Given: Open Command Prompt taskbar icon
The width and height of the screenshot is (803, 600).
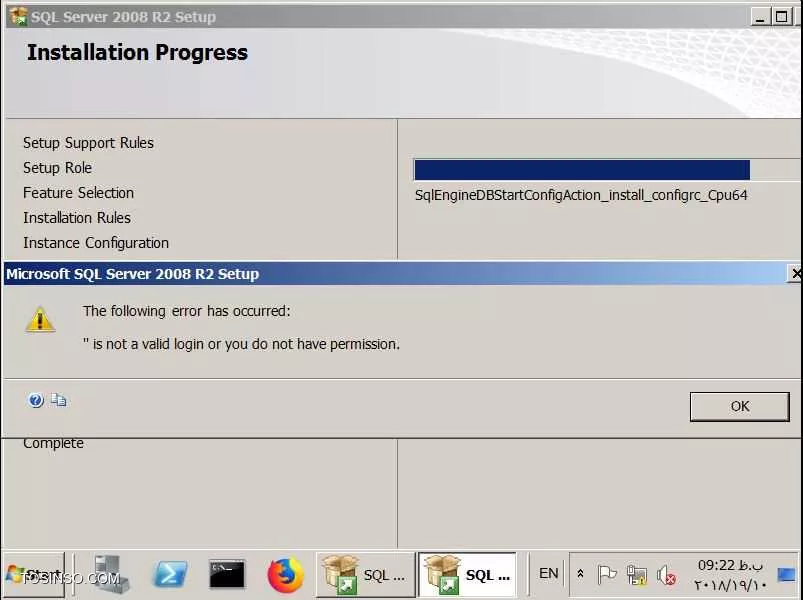Looking at the screenshot, I should 227,574.
